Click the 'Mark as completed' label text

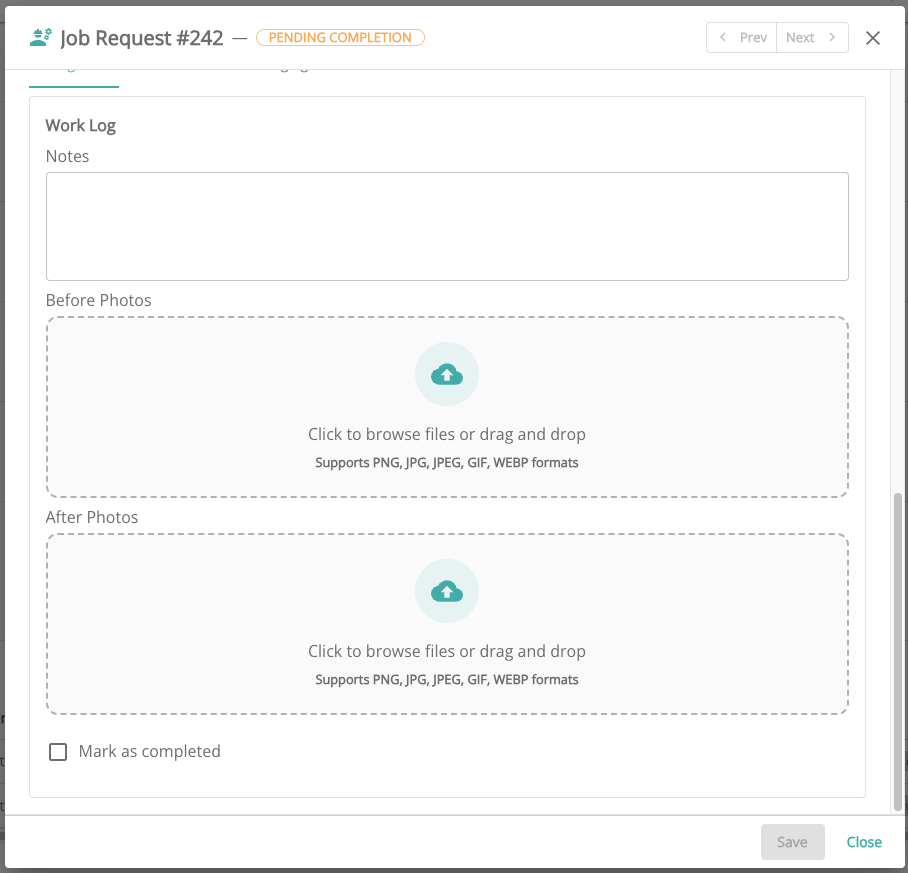coord(149,752)
